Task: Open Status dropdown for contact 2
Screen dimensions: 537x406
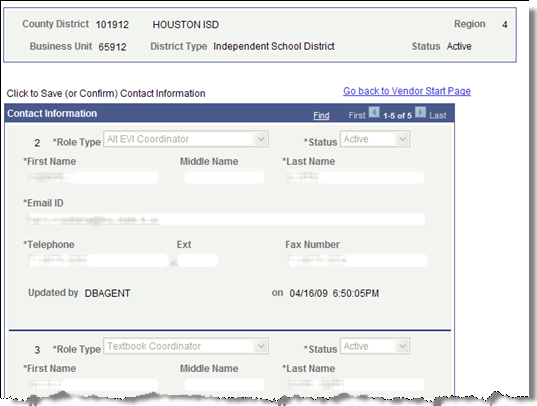Action: [375, 139]
